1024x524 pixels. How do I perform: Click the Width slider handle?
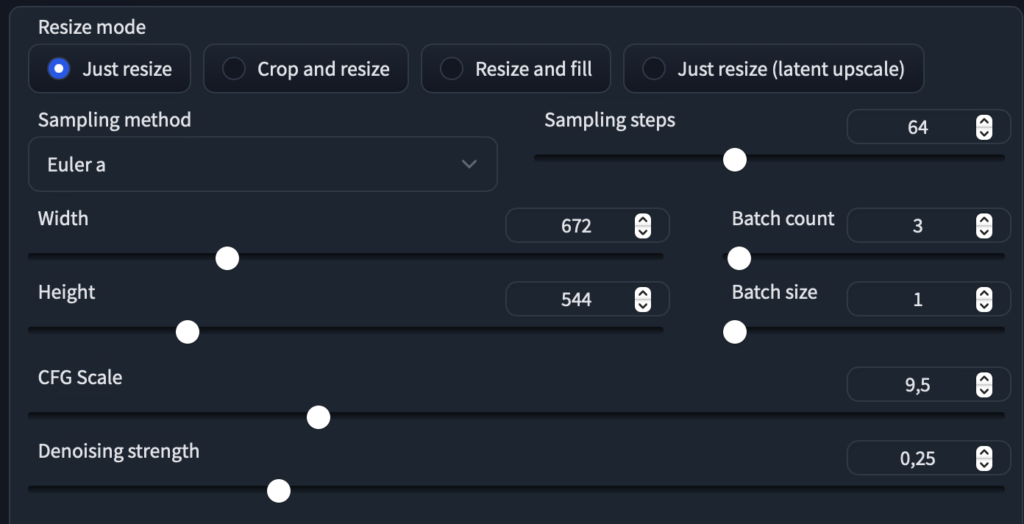227,258
